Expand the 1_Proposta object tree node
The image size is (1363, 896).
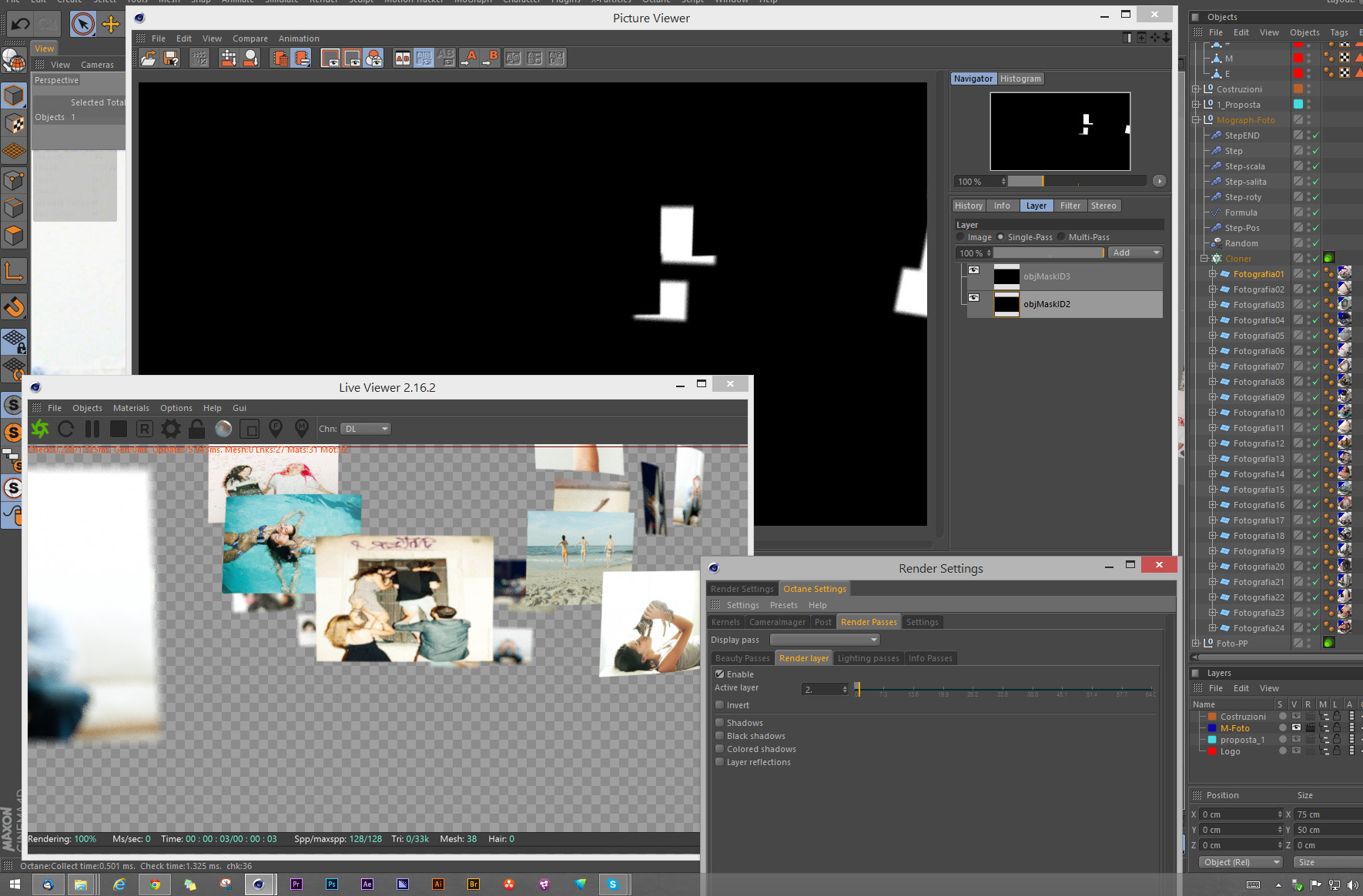tap(1196, 105)
